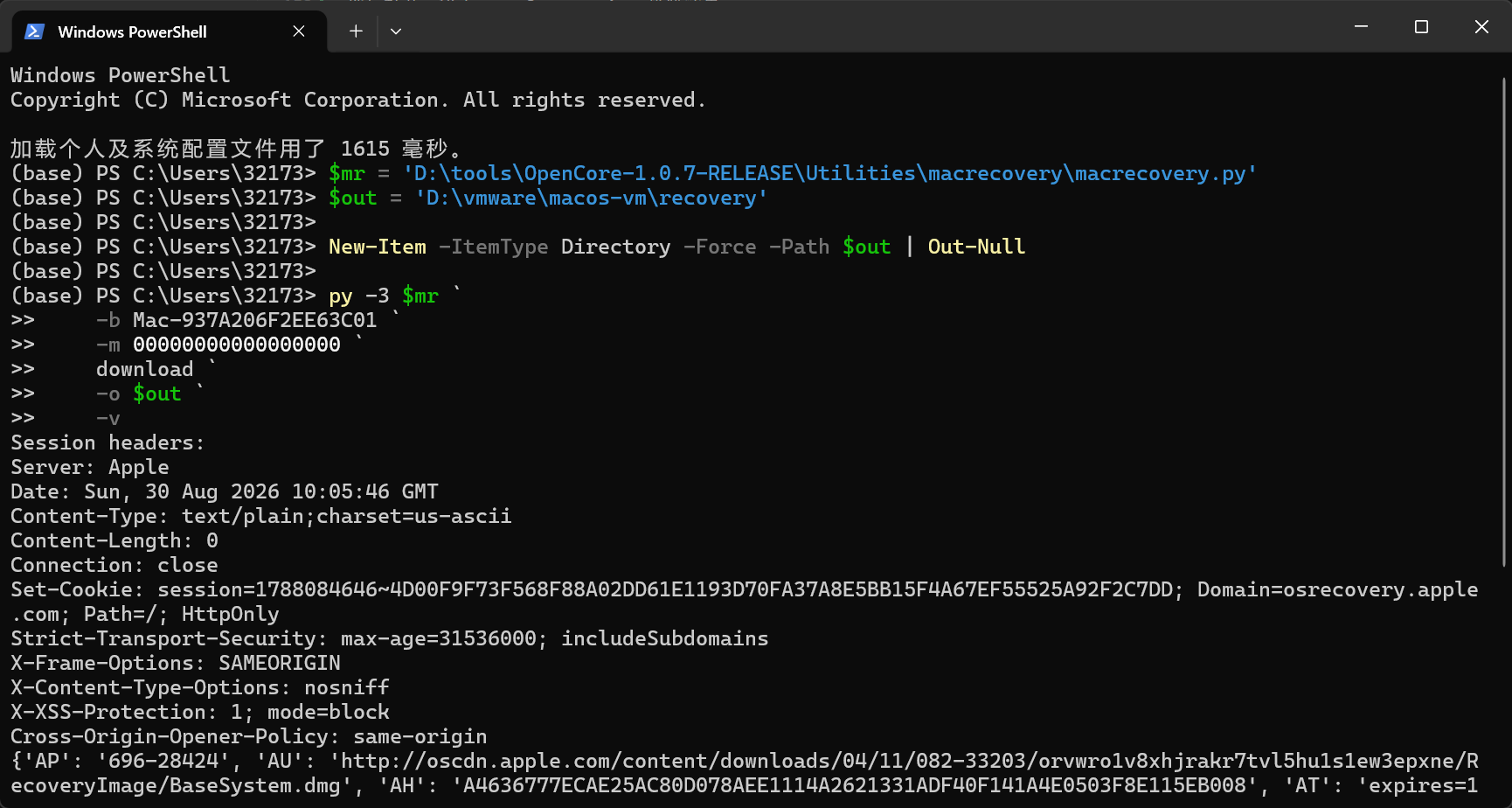Click the word 'download' in the command
Viewport: 1512px width, 808px height.
coord(145,369)
